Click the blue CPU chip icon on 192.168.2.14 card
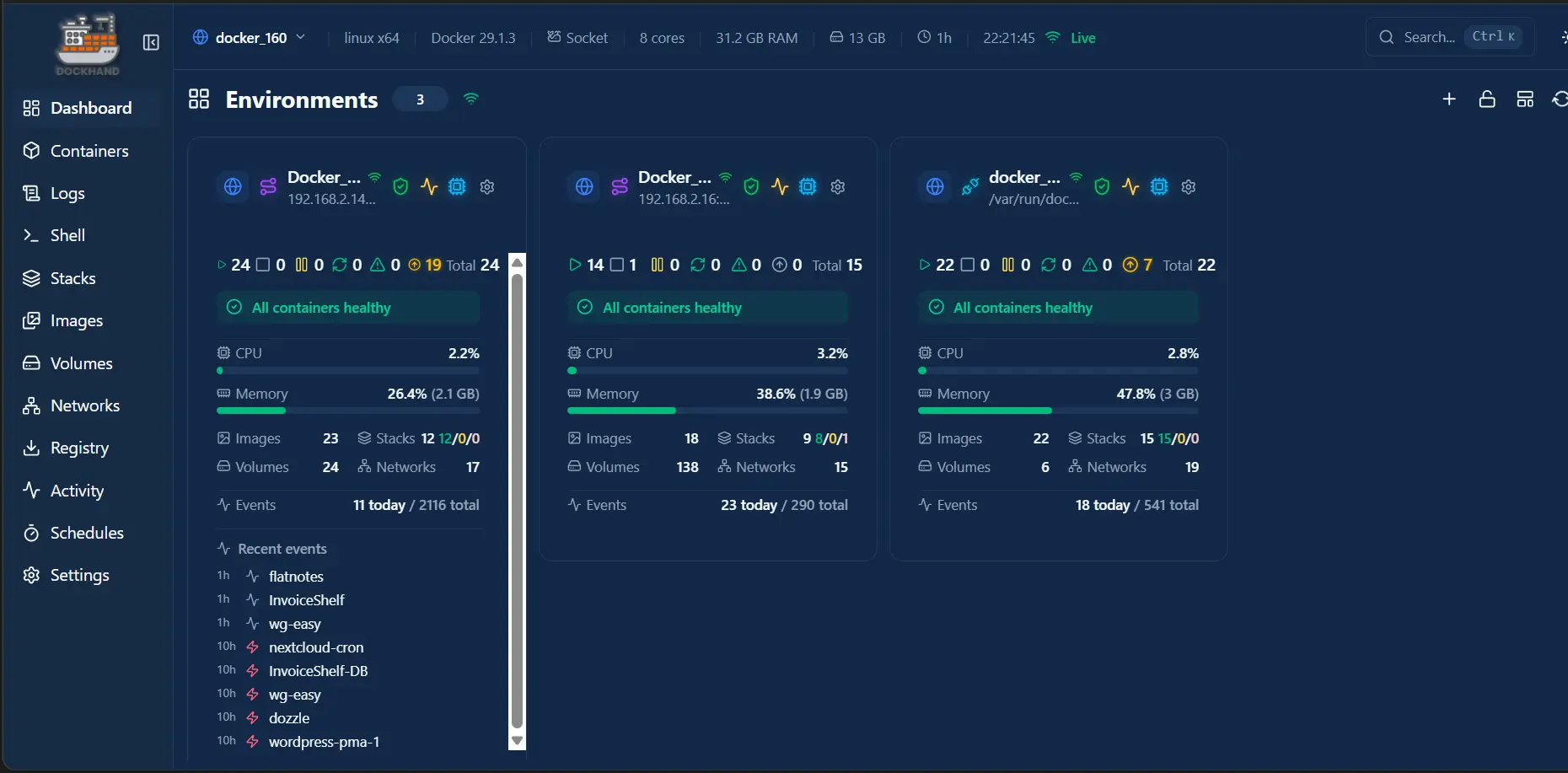Viewport: 1568px width, 773px height. [457, 186]
